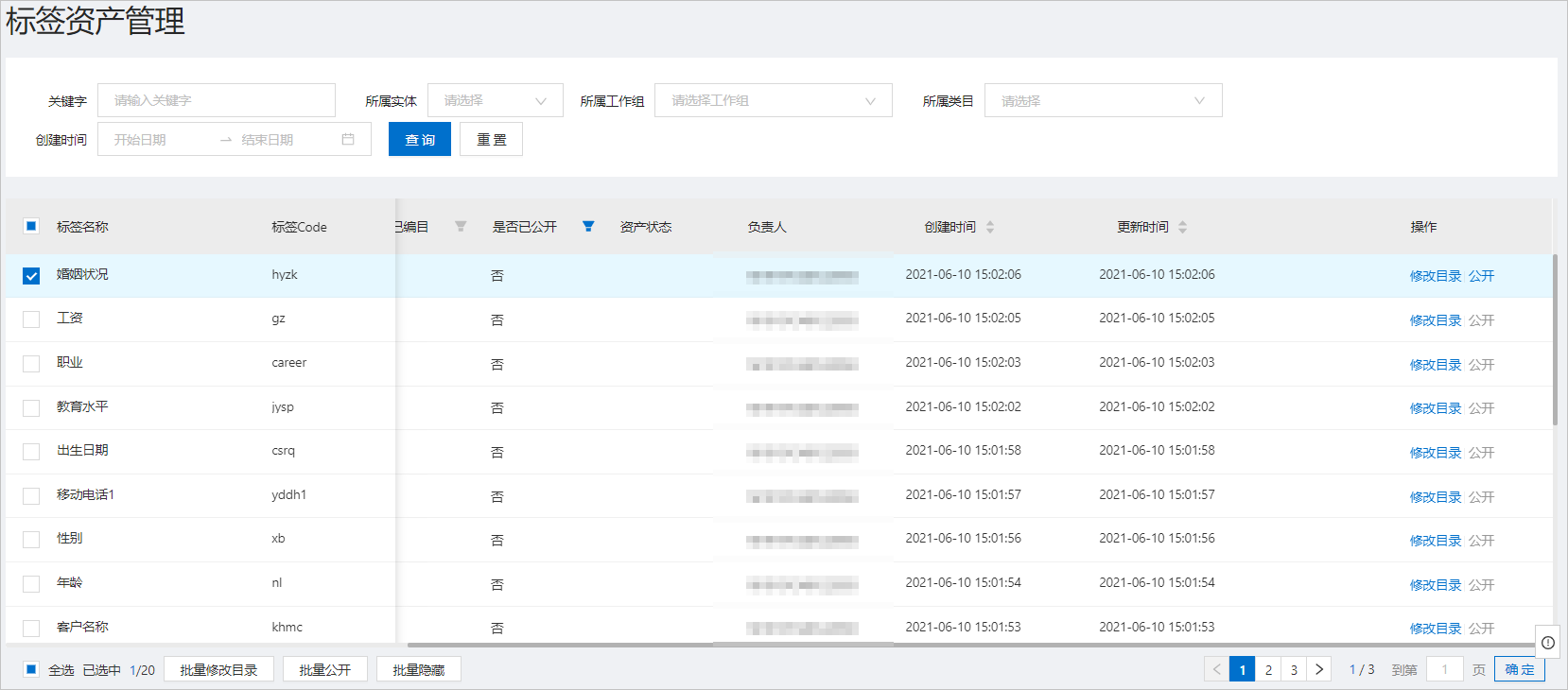Click the vertical table scrollbar
The image size is (1568, 690).
click(1555, 339)
